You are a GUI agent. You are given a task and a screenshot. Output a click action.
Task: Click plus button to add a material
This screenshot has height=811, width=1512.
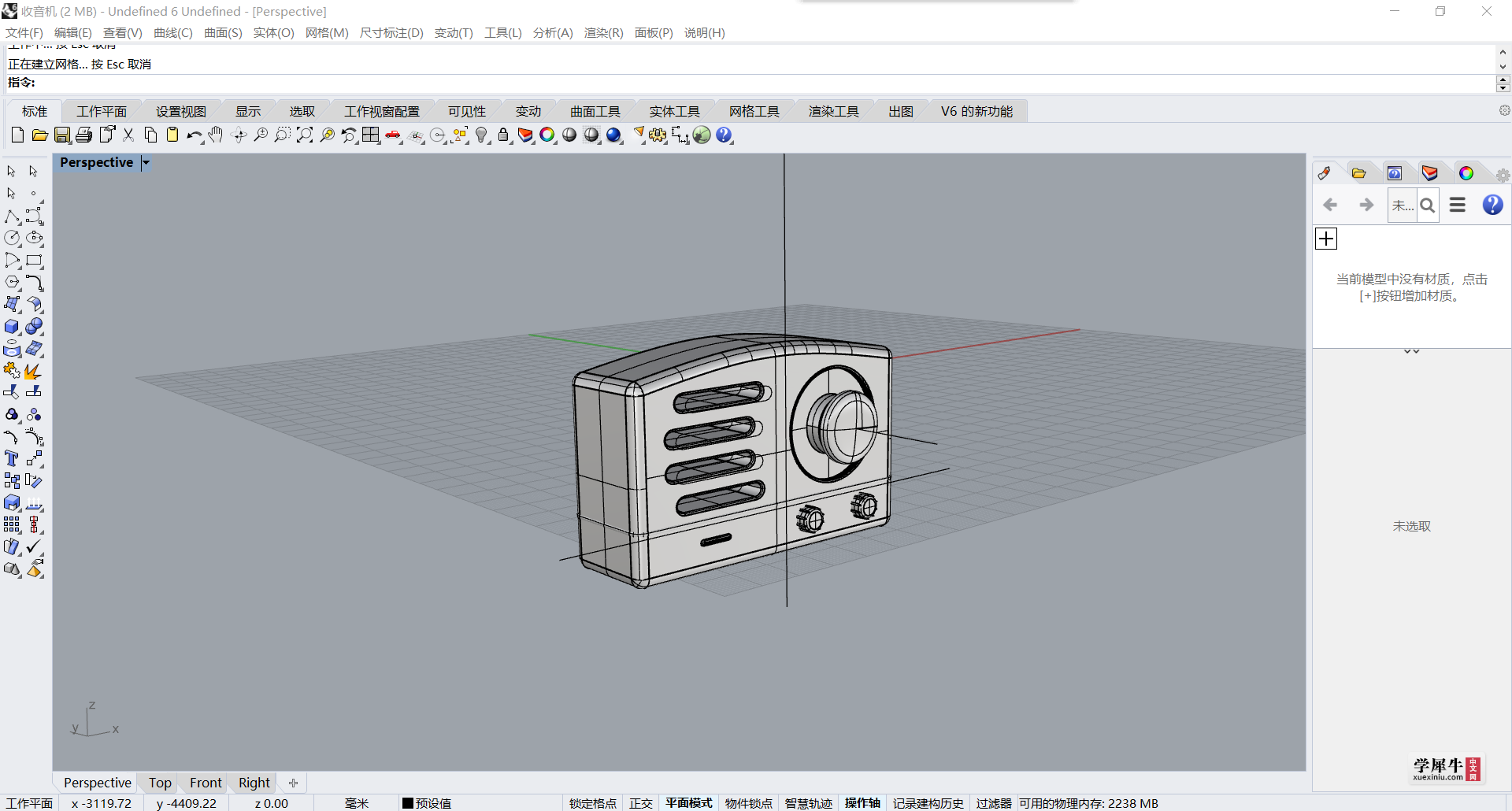(1326, 239)
